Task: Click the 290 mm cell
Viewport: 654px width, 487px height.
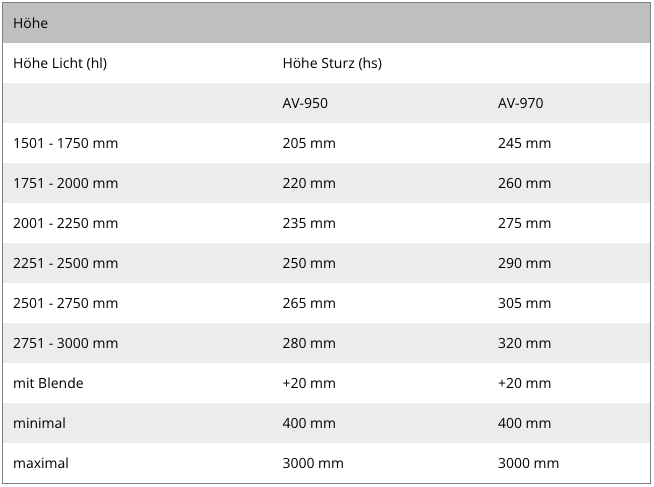Action: (x=524, y=263)
